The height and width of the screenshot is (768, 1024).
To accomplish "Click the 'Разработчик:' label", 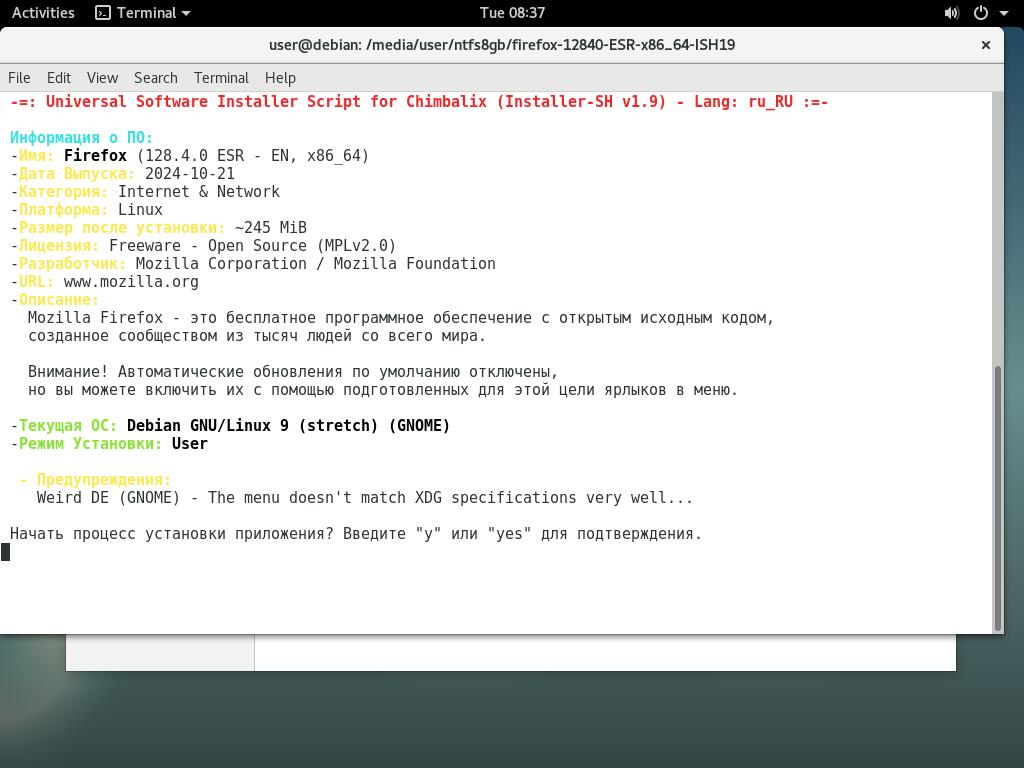I will pos(72,263).
